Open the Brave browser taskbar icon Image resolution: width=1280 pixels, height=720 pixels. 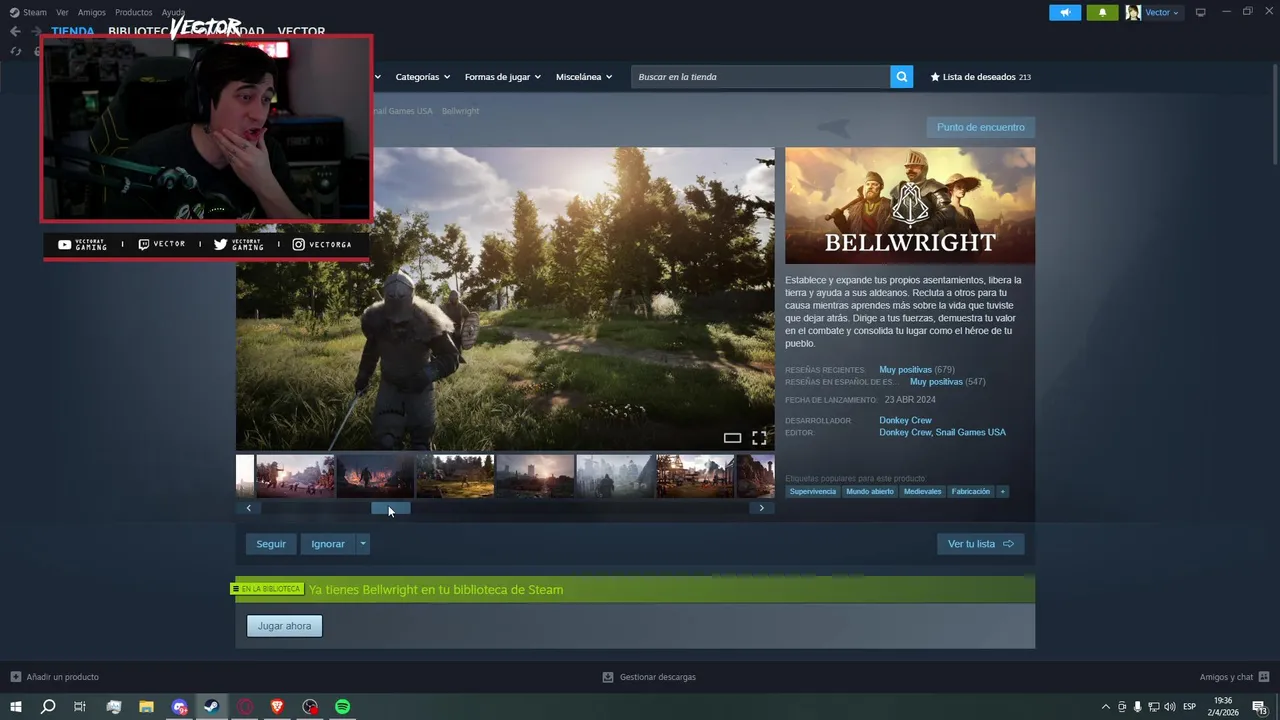277,707
